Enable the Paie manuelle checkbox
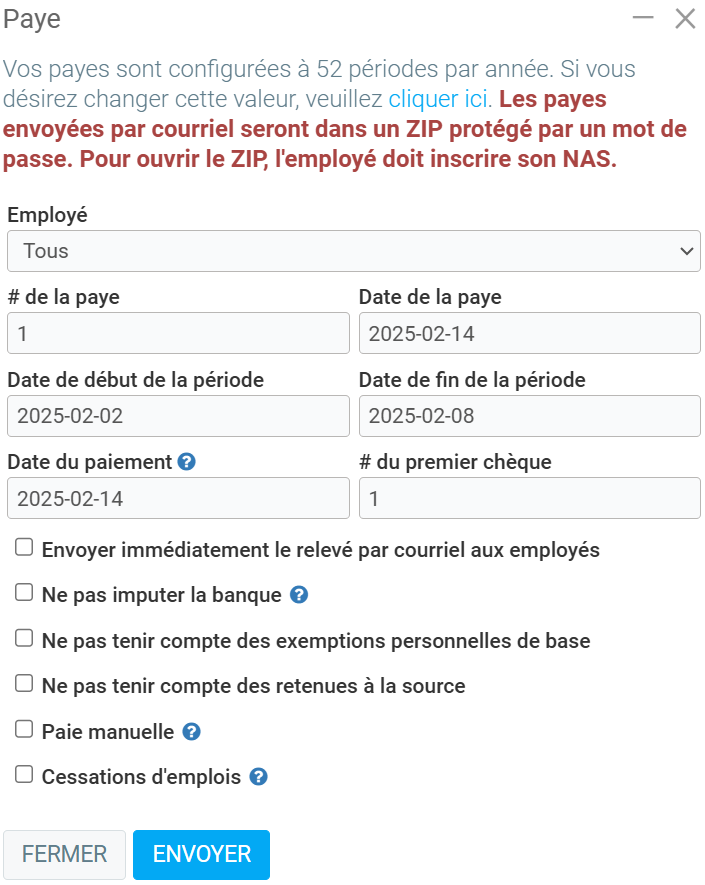Screen dimensions: 705x885 [25, 730]
